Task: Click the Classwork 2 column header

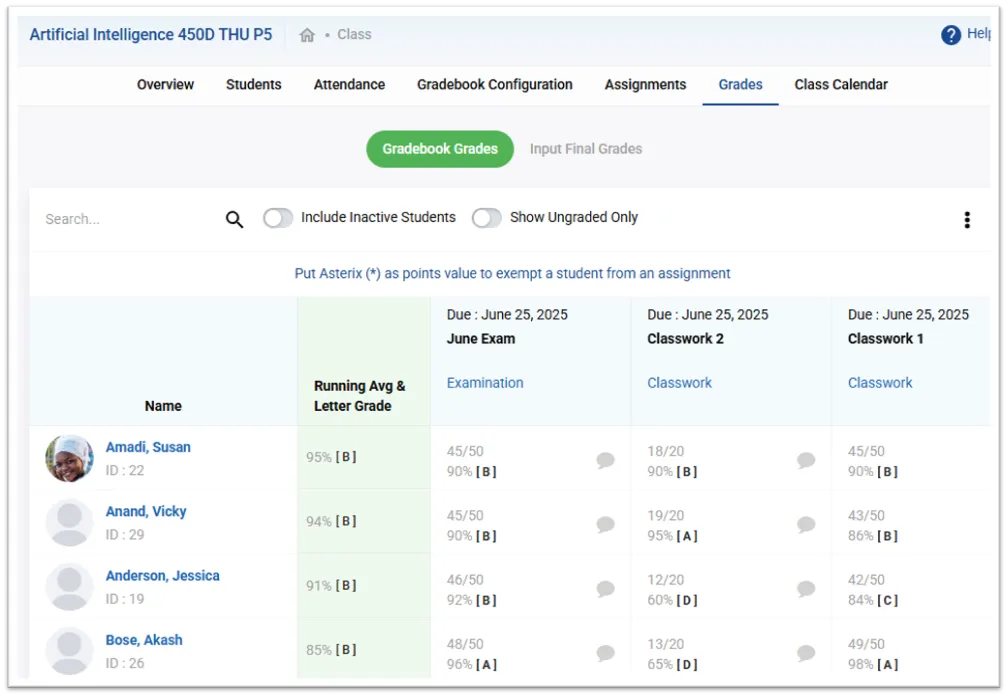Action: coord(685,339)
